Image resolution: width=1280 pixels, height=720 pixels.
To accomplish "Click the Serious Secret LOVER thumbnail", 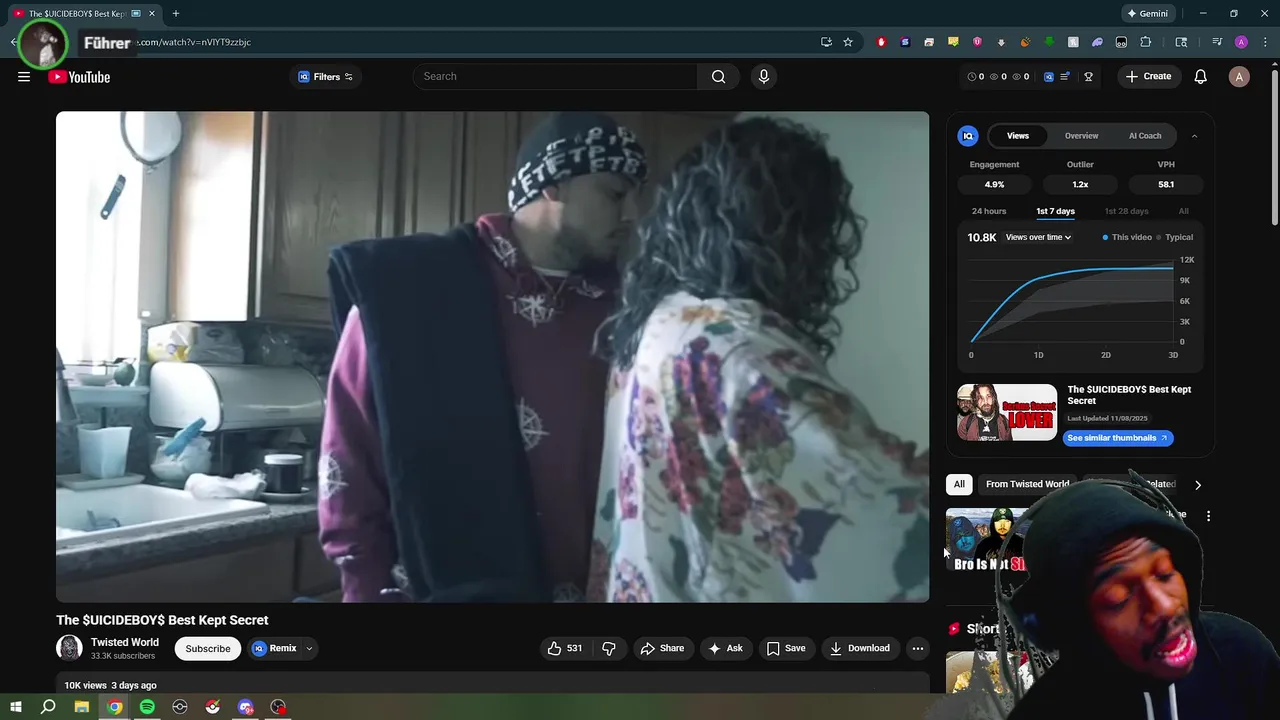I will click(x=1007, y=412).
